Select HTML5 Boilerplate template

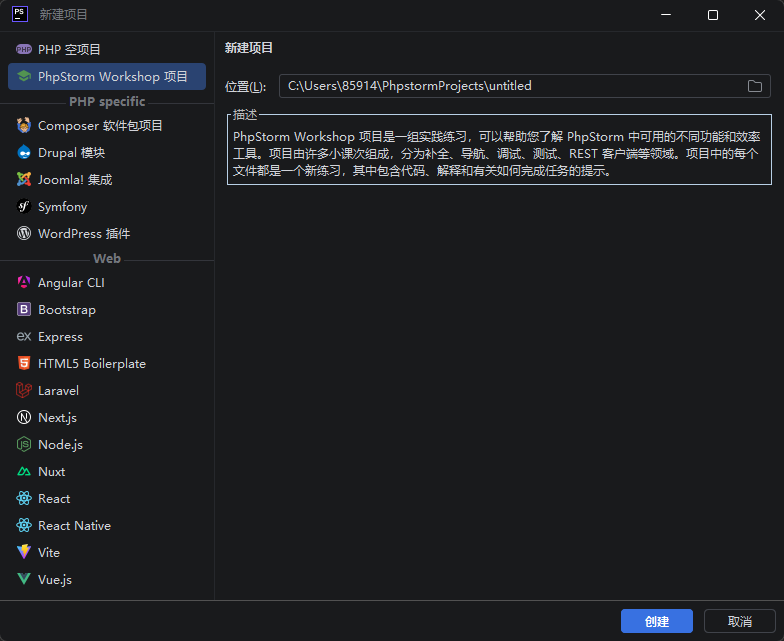(107, 364)
